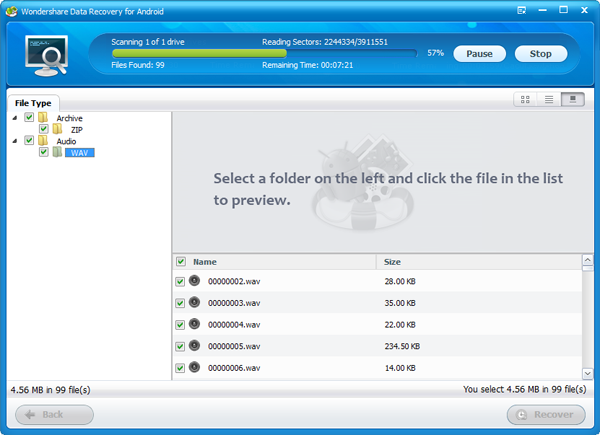This screenshot has width=600, height=435.
Task: Click the Audio folder icon
Action: click(43, 140)
